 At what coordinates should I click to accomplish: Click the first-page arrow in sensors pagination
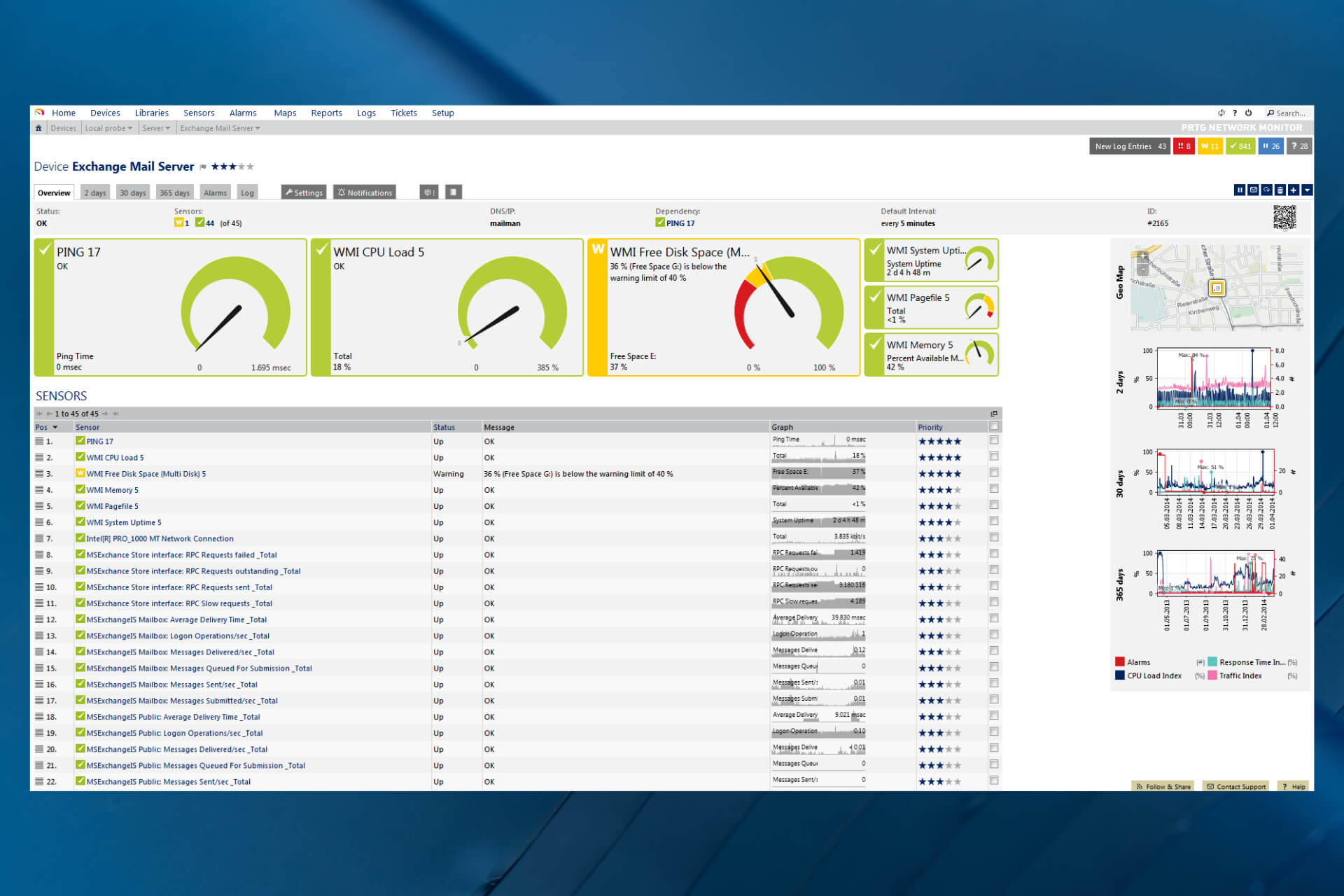tap(39, 414)
